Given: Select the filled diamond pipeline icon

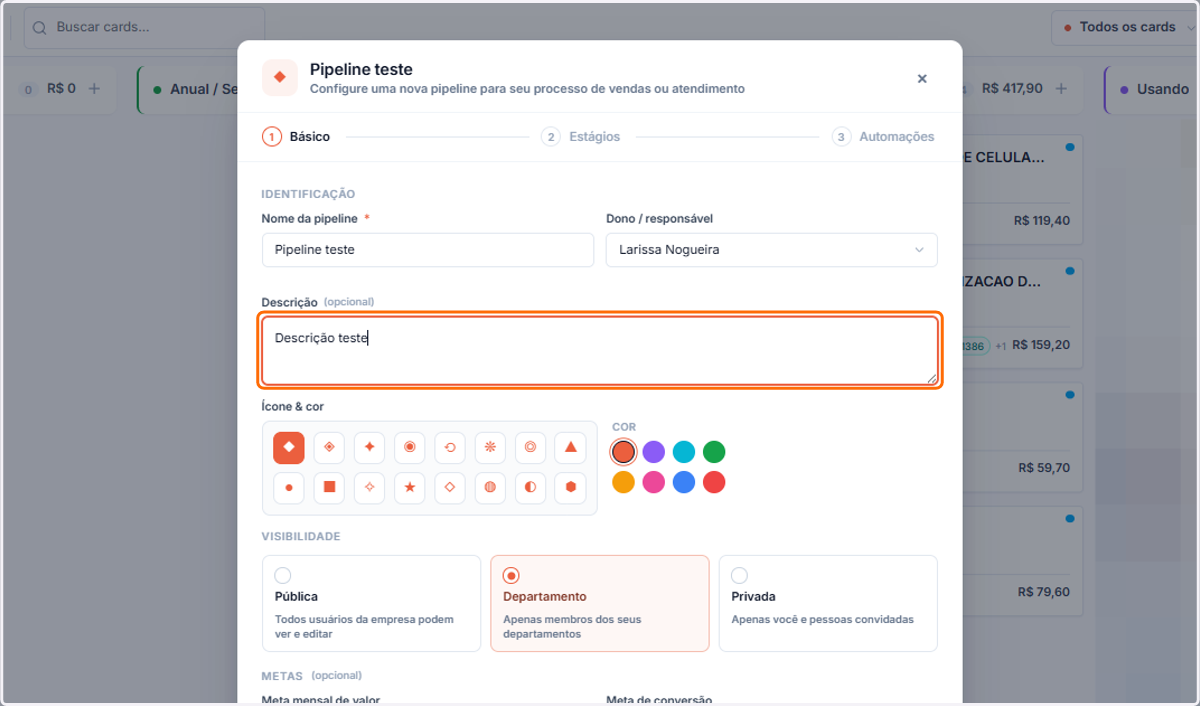Looking at the screenshot, I should (289, 447).
